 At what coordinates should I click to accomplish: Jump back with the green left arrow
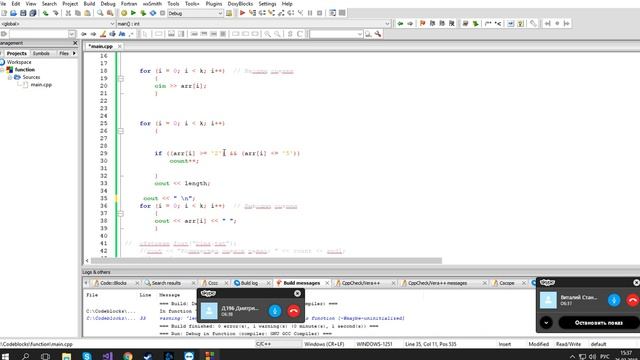click(x=400, y=24)
